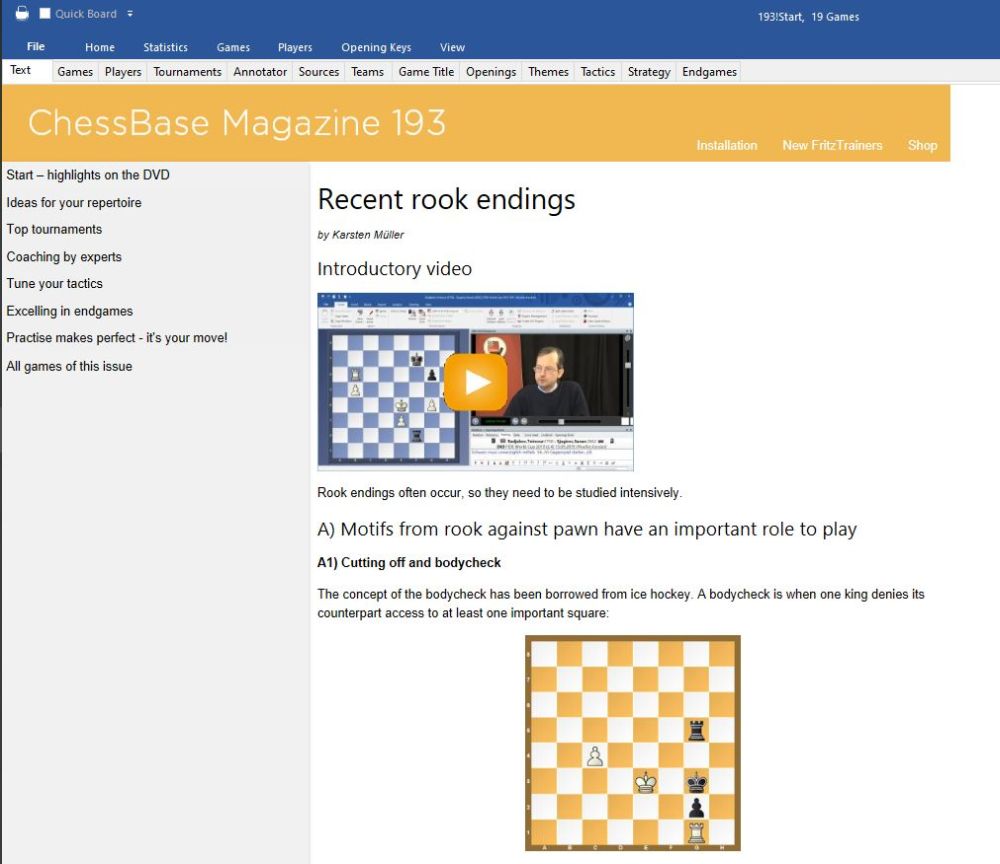Open the quick access toolbar dropdown arrow
The height and width of the screenshot is (864, 1000).
[x=129, y=13]
